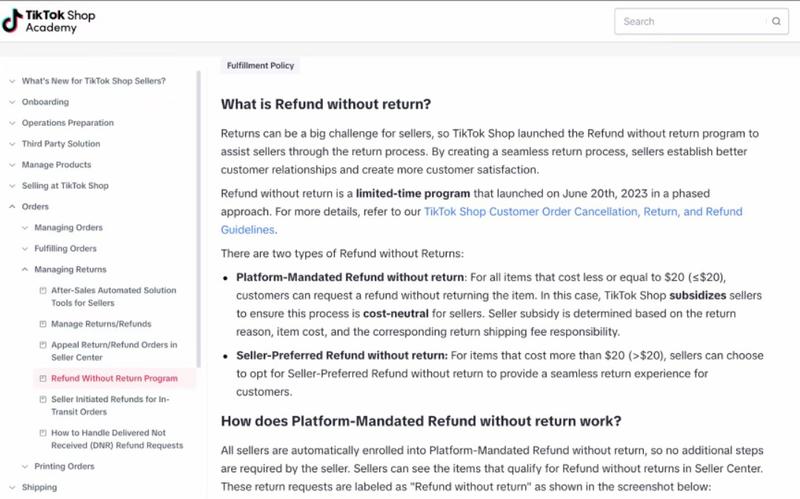Click document icon beside After-Sales Automated Solution

43,290
